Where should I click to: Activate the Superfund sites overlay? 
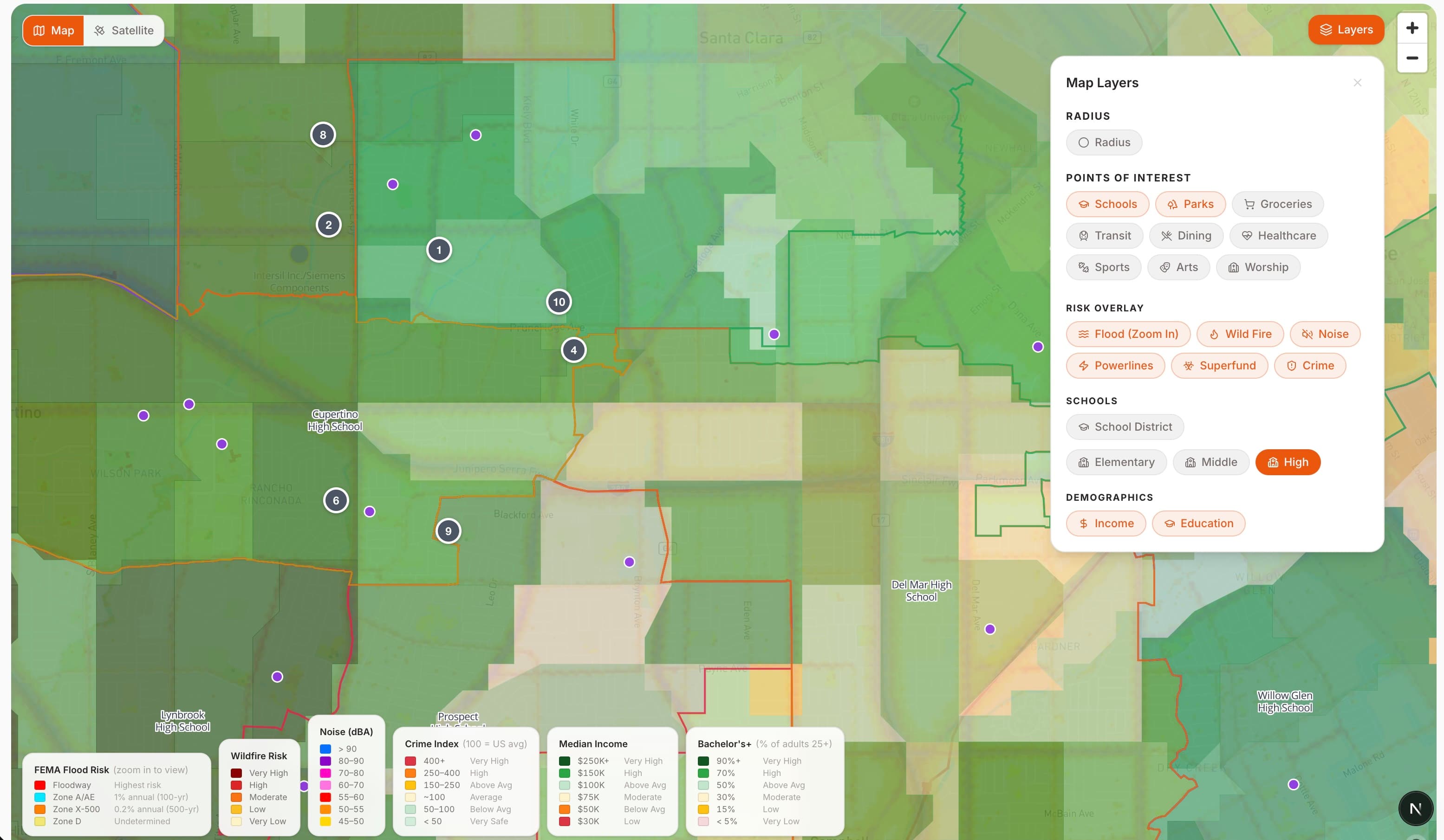point(1219,365)
